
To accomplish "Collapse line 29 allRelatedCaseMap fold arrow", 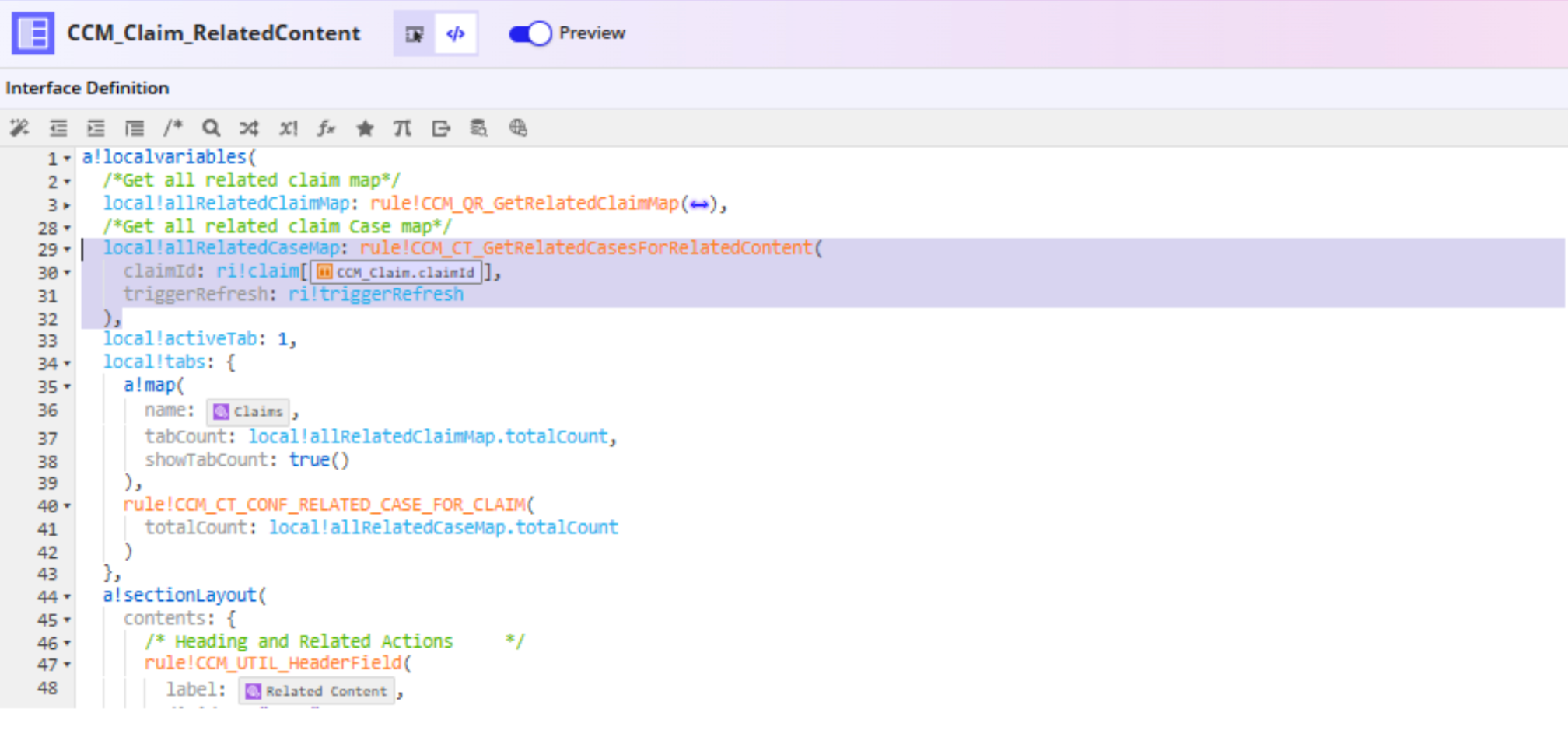I will [x=68, y=250].
